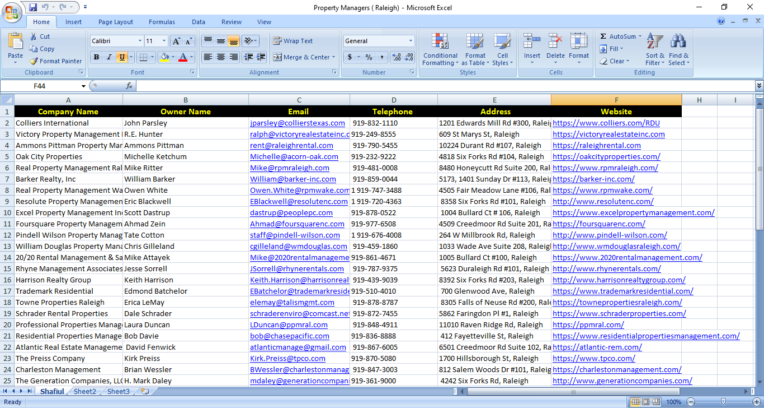Screen dimensions: 764x408
Task: Toggle bold formatting
Action: [96, 58]
